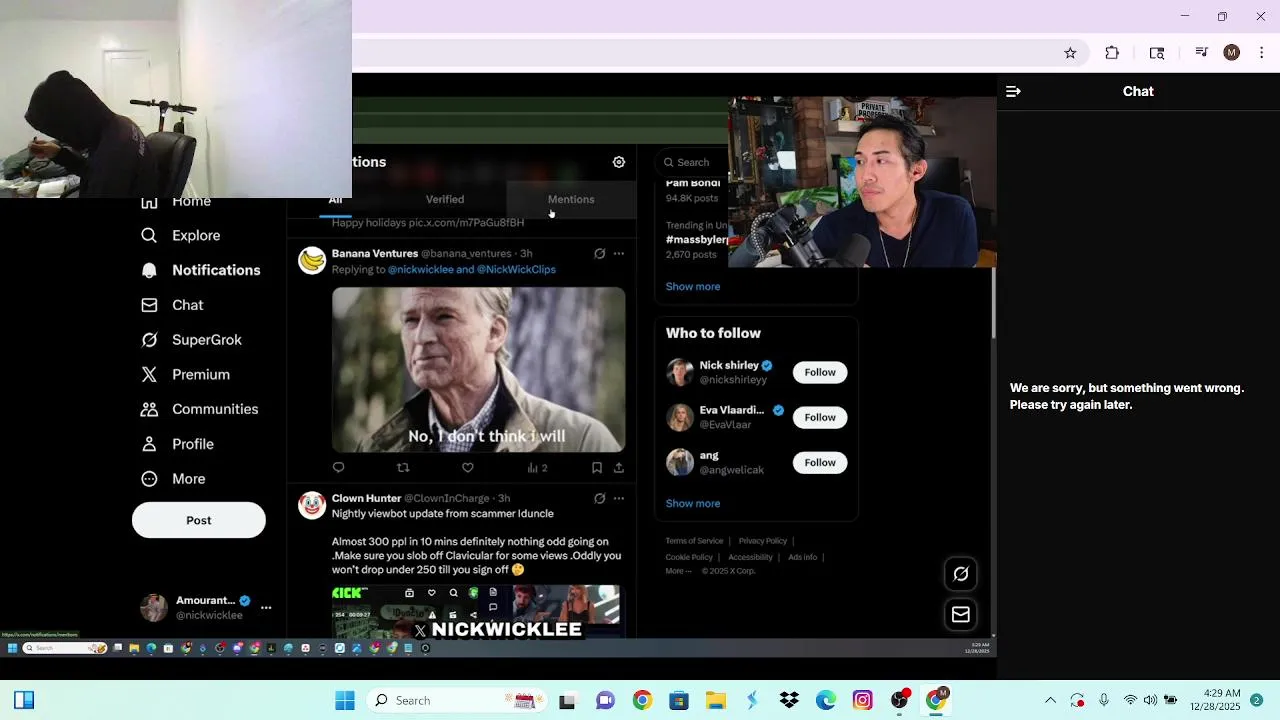Click the floating Grok button
Screen dimensions: 1280x720
click(x=961, y=574)
